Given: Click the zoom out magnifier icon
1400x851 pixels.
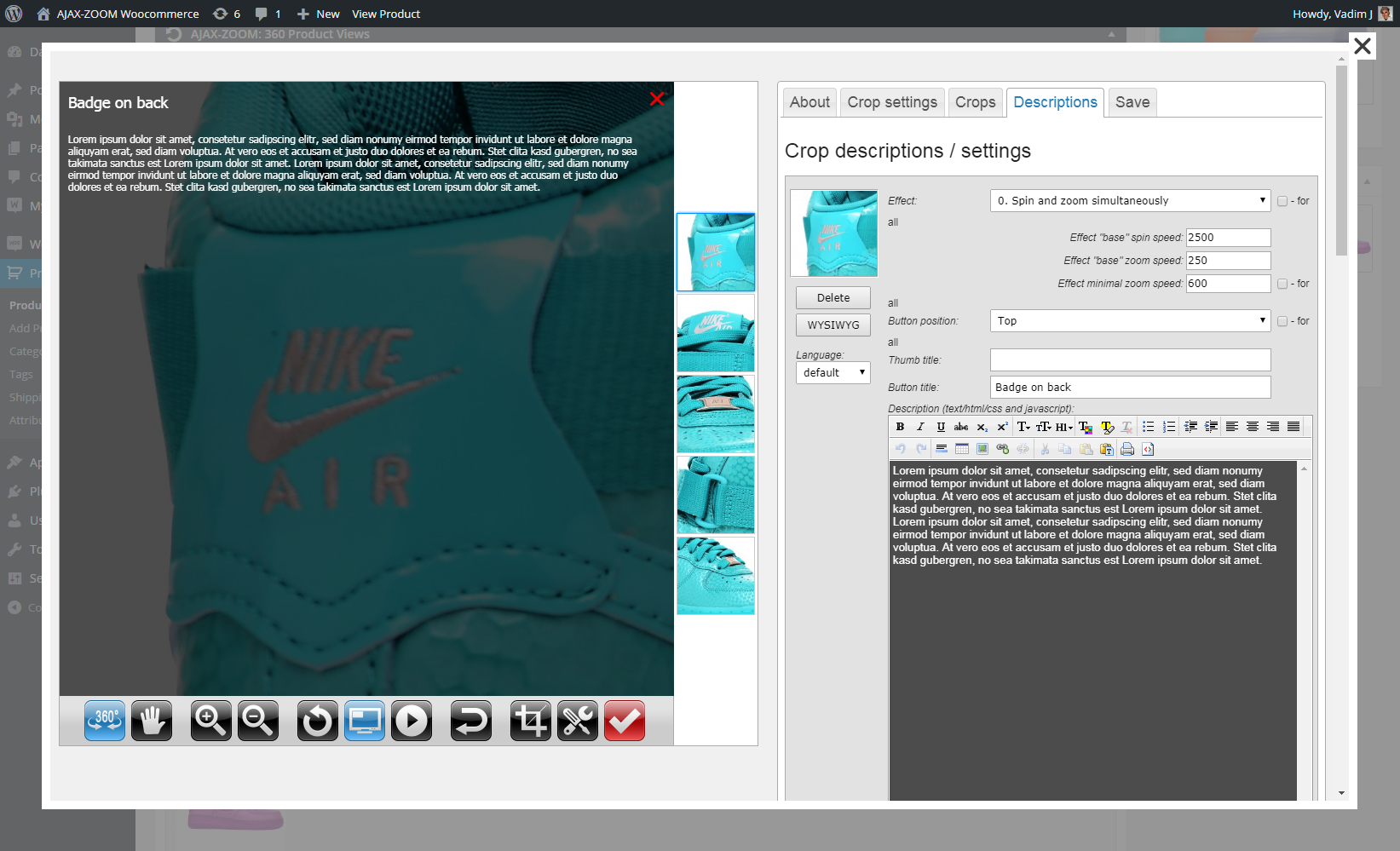Looking at the screenshot, I should point(258,721).
